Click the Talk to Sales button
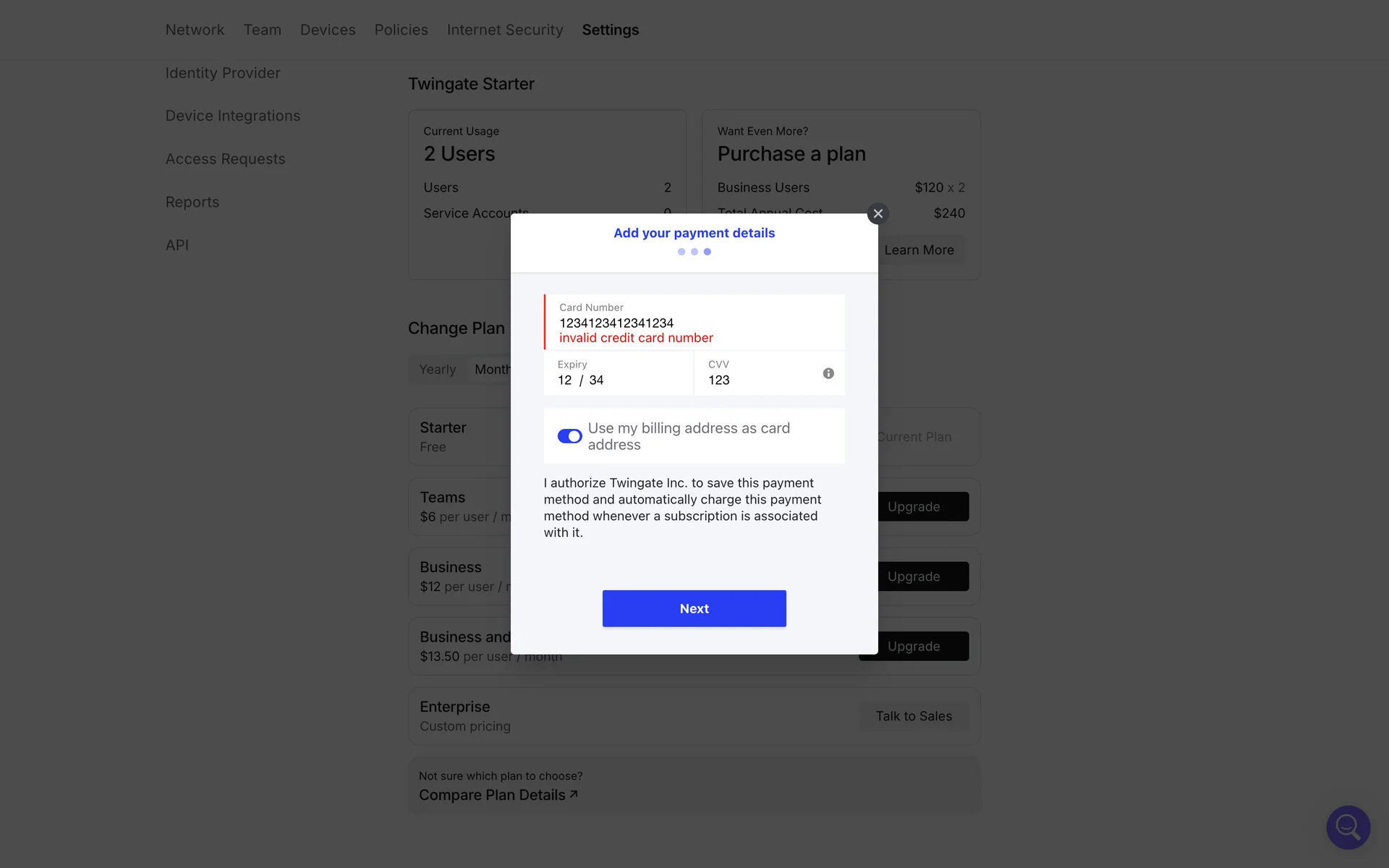 click(x=913, y=716)
